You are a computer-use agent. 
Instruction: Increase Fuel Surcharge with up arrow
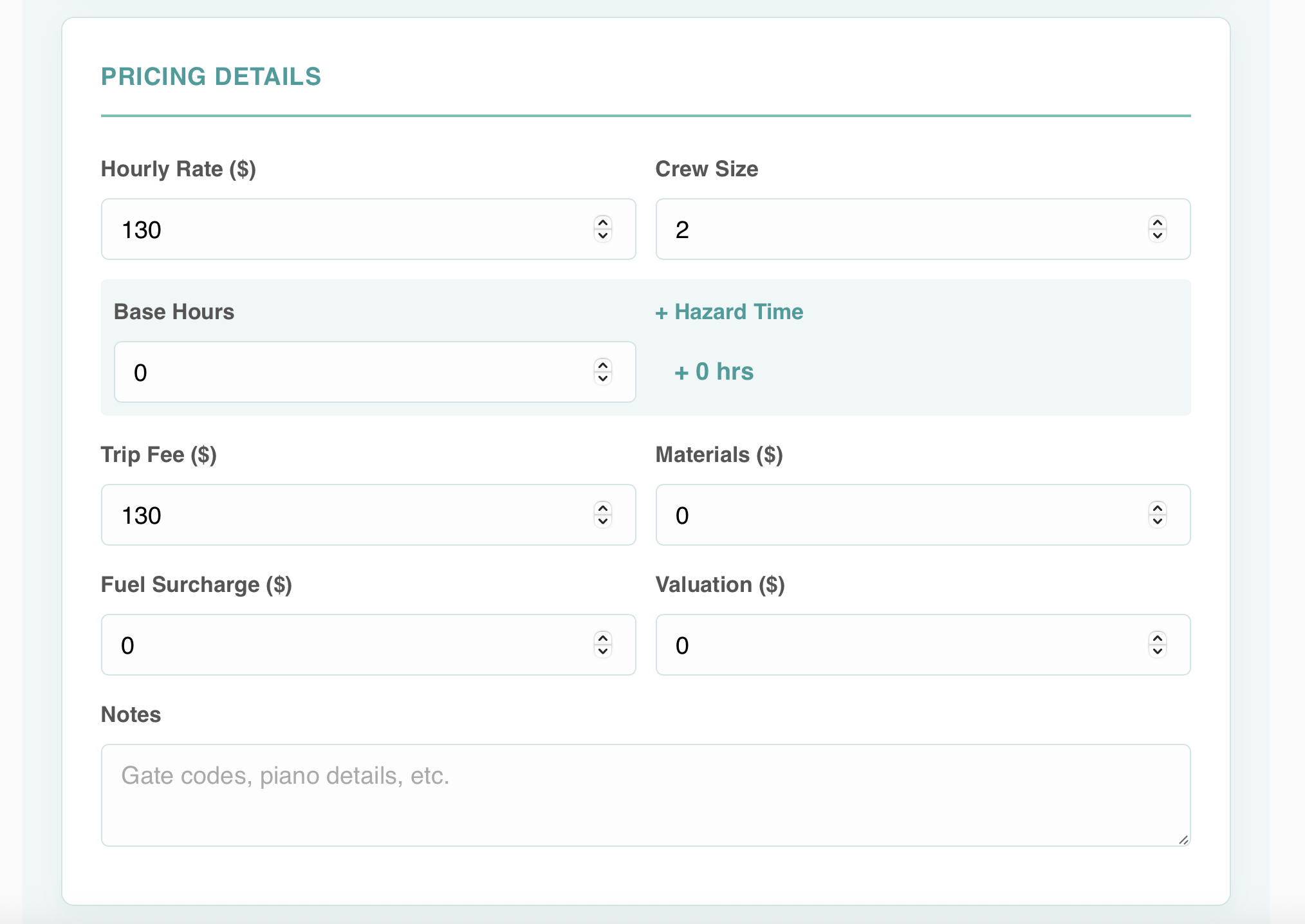pos(603,638)
